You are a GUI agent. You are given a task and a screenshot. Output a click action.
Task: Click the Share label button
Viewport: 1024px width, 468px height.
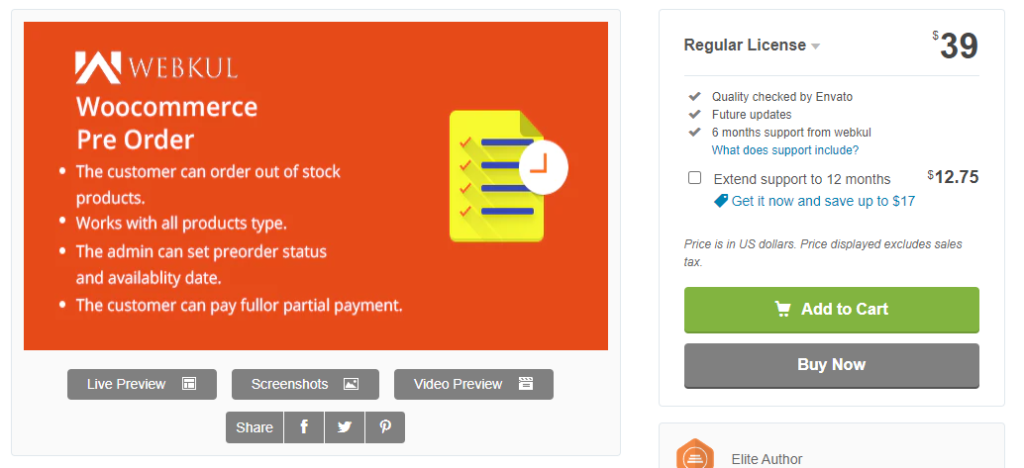click(255, 428)
